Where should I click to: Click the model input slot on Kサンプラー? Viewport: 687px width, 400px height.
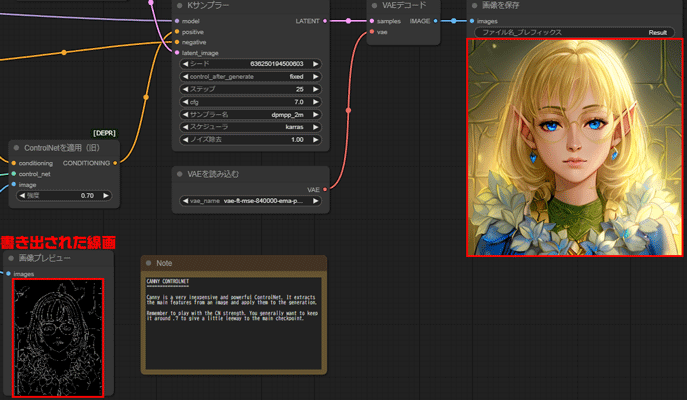tap(177, 21)
